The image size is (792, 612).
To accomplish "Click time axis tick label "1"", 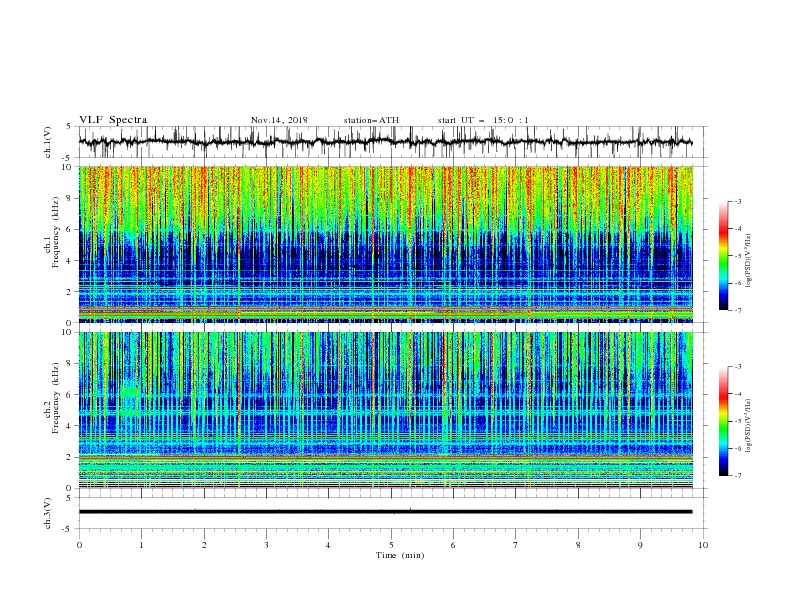I will click(x=141, y=545).
